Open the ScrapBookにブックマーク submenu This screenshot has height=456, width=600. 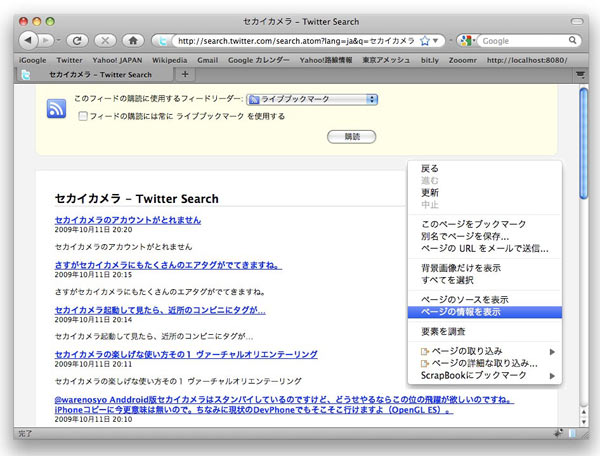(485, 375)
